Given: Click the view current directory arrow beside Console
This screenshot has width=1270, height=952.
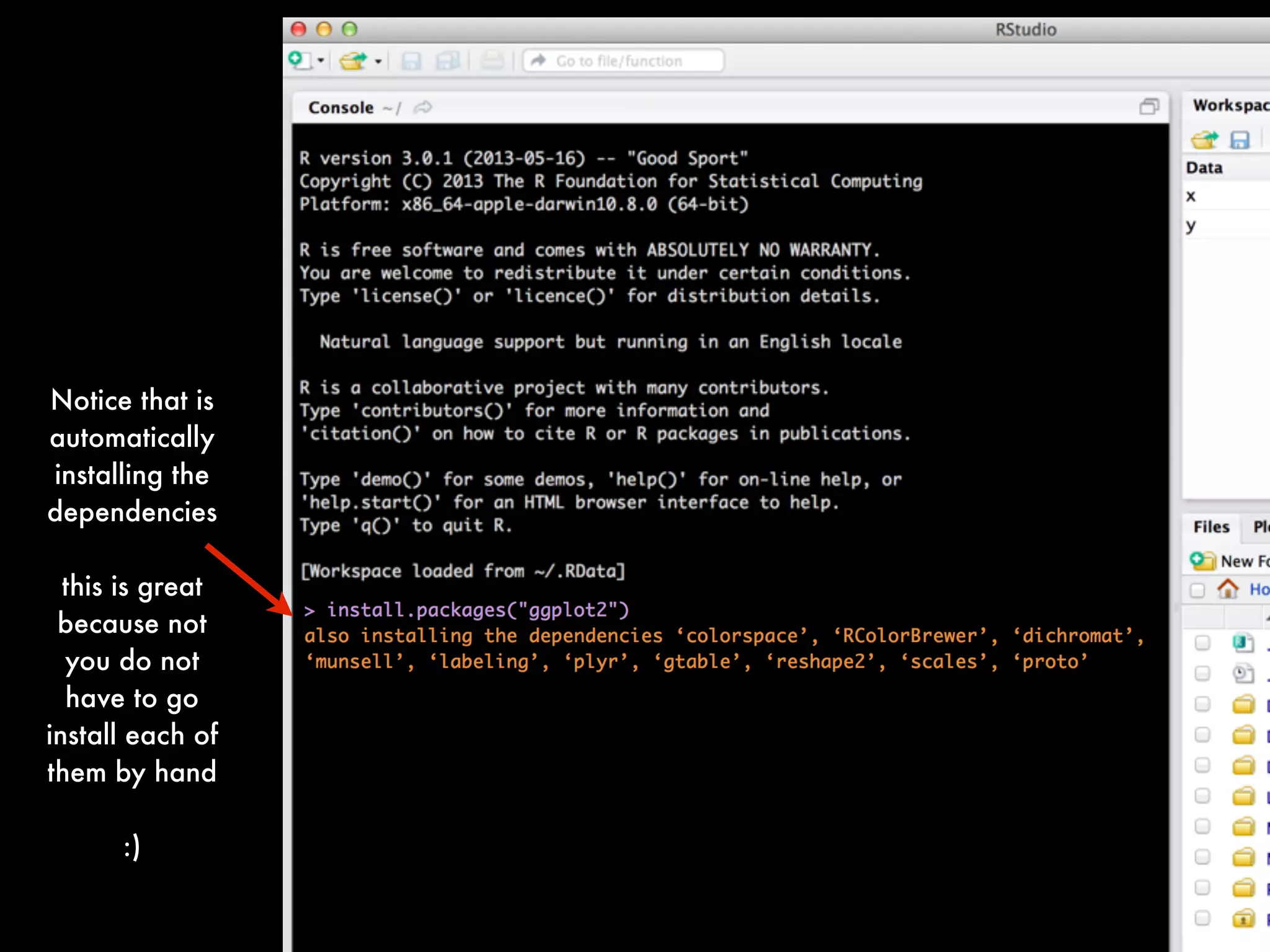Looking at the screenshot, I should click(x=422, y=107).
